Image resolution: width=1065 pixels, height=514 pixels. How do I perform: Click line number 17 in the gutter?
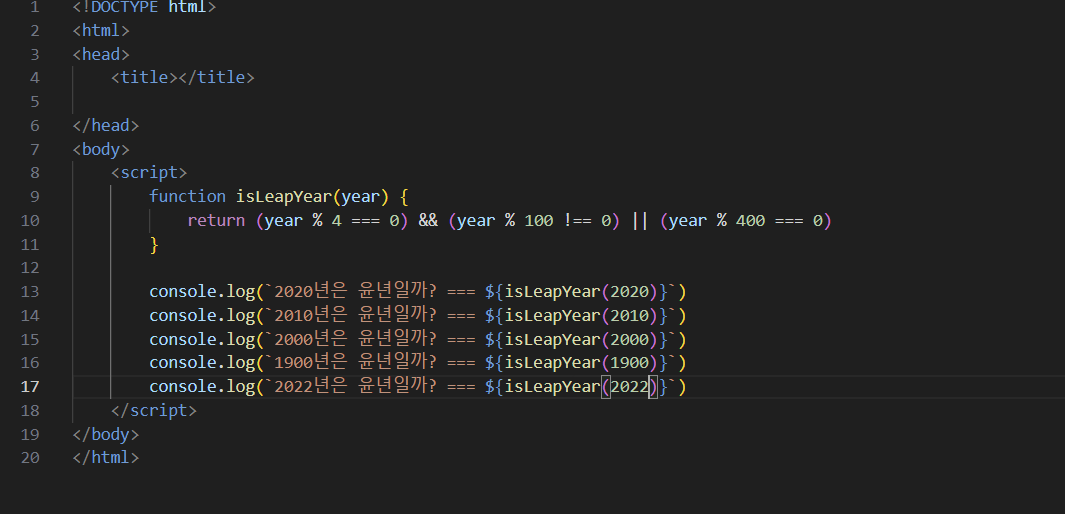(x=30, y=387)
